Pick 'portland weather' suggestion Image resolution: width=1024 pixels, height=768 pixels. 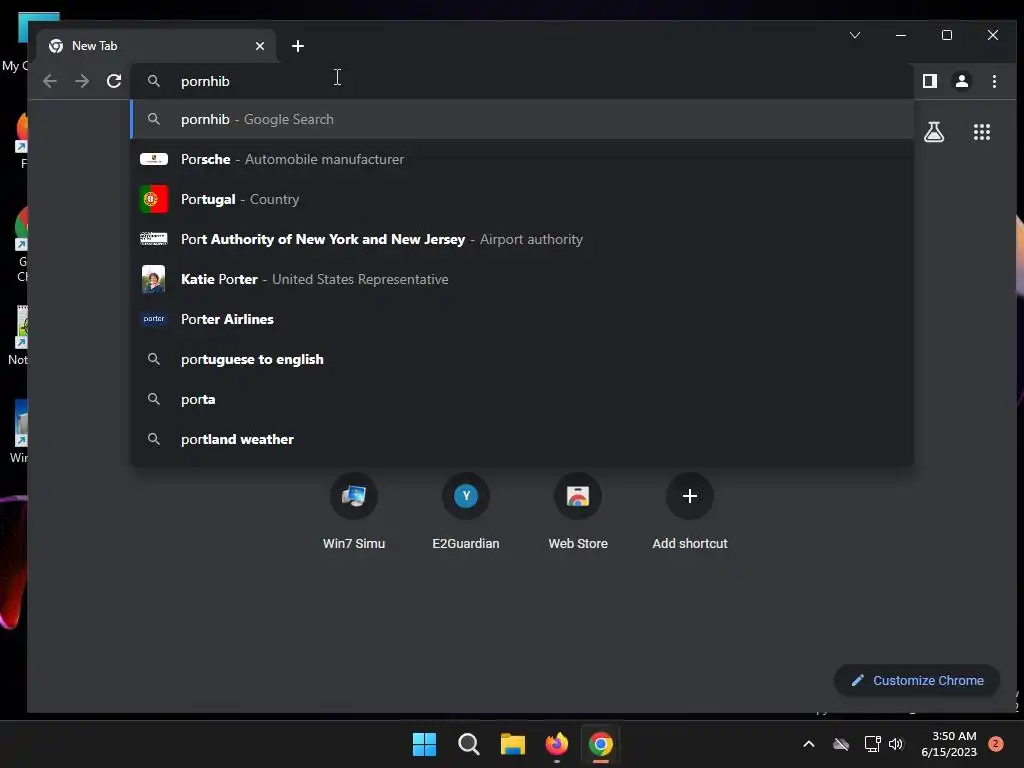point(522,439)
